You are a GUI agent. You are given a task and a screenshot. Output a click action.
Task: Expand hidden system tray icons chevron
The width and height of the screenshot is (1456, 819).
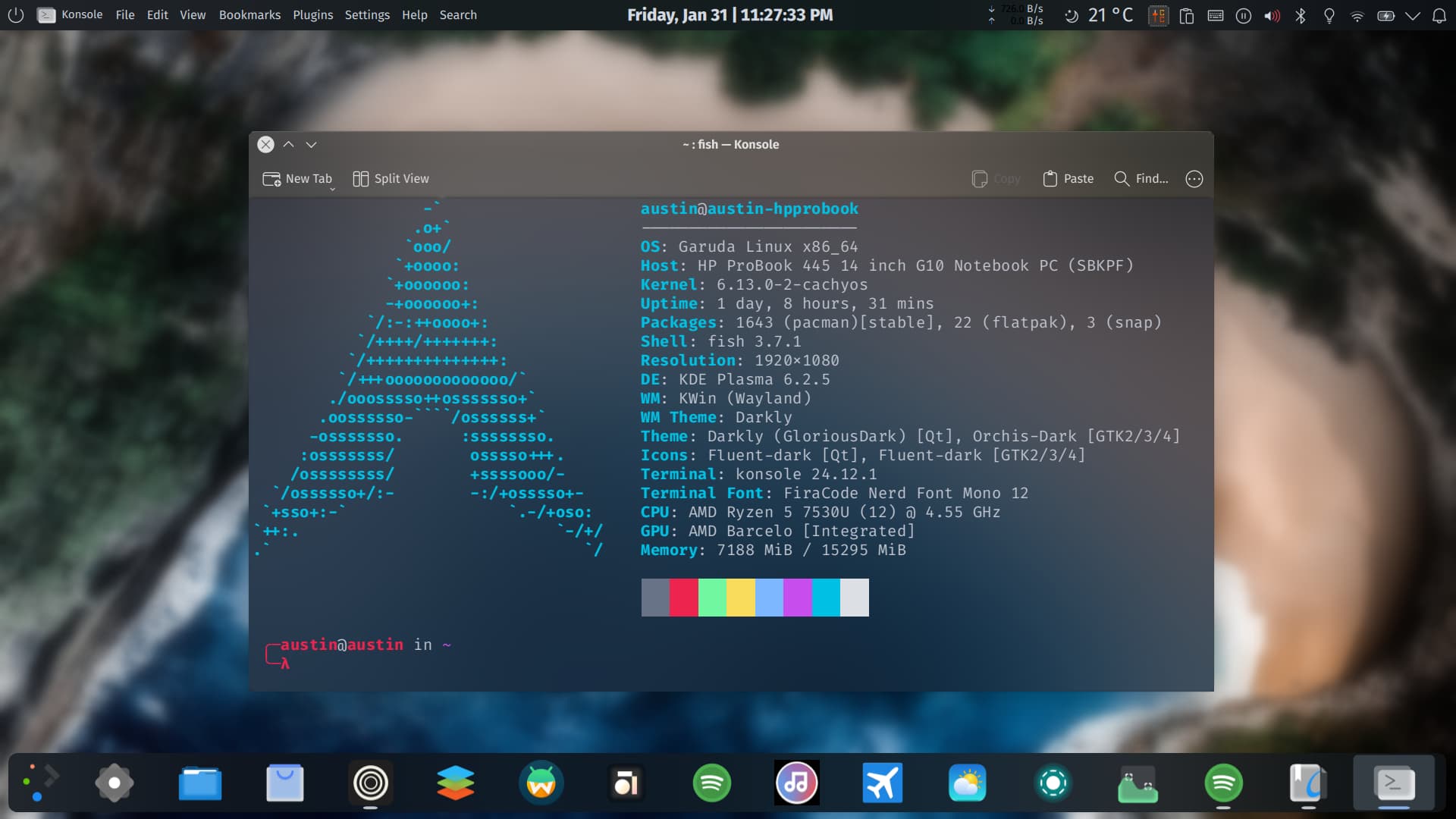click(x=1412, y=15)
